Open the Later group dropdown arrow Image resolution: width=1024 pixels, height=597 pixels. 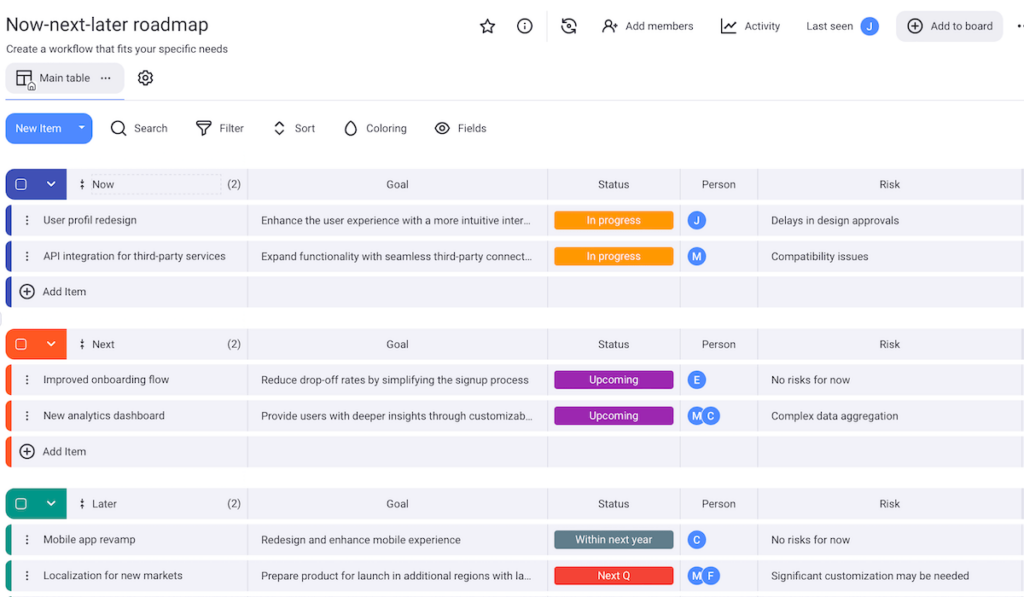pos(51,503)
